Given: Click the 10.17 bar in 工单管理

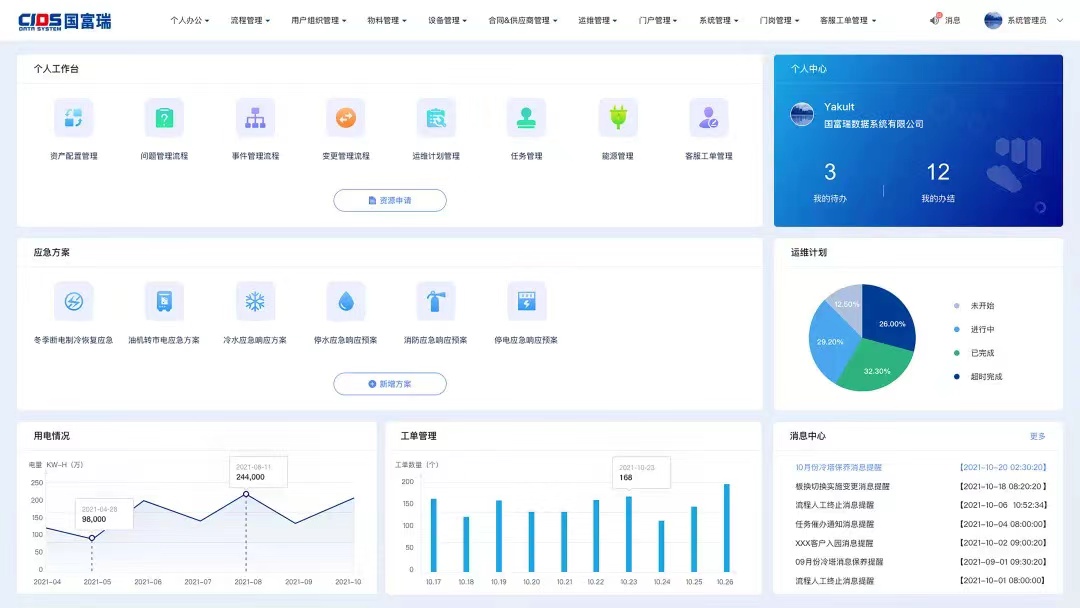Looking at the screenshot, I should (433, 535).
